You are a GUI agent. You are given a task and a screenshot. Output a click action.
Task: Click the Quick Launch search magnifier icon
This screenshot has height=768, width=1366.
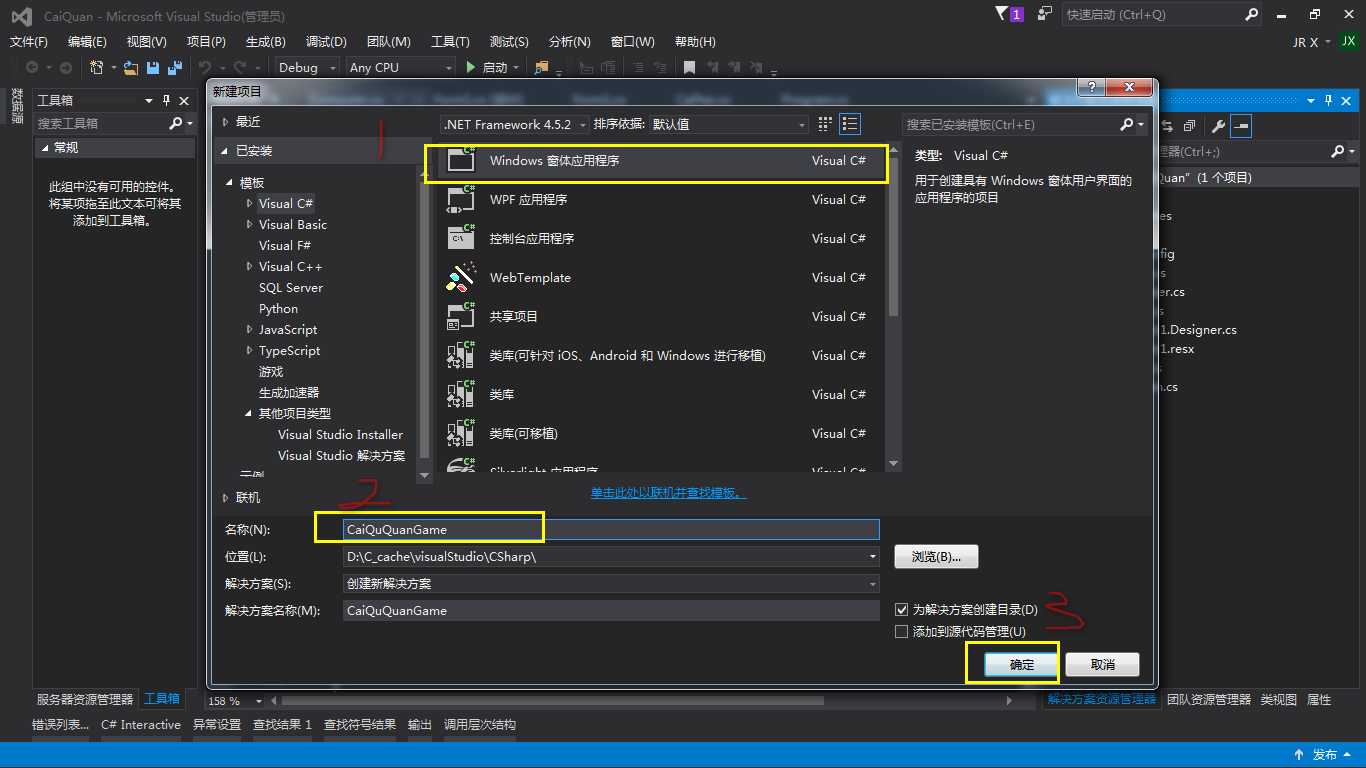point(1252,14)
